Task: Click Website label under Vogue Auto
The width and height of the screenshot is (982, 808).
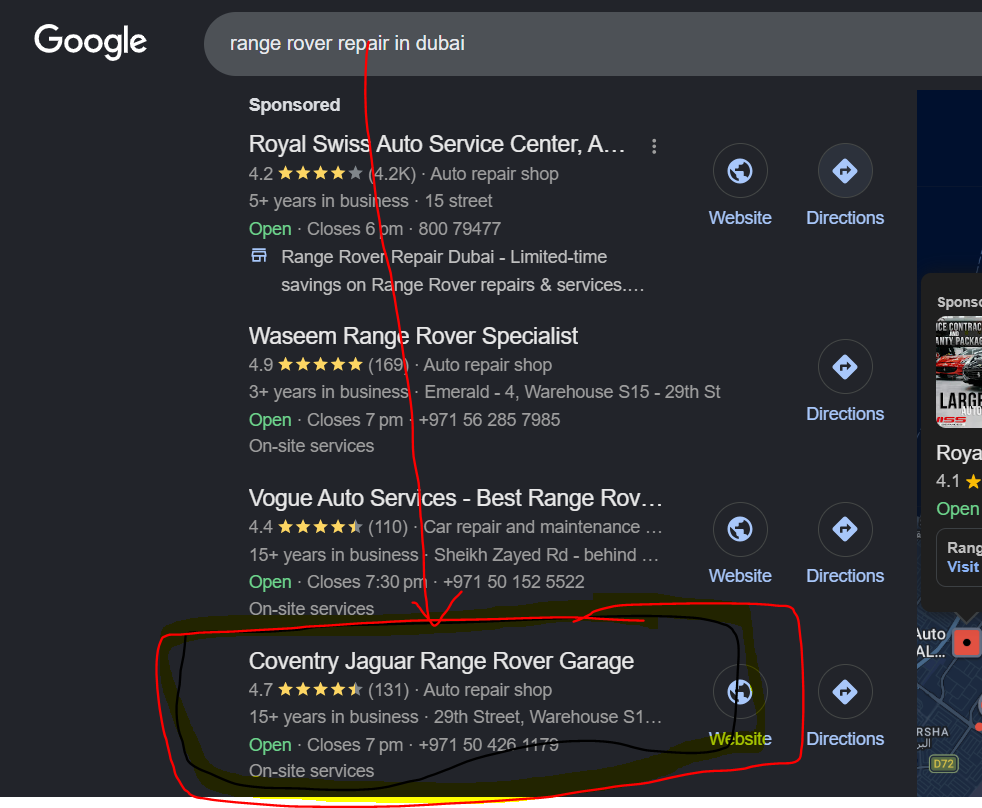Action: click(740, 576)
